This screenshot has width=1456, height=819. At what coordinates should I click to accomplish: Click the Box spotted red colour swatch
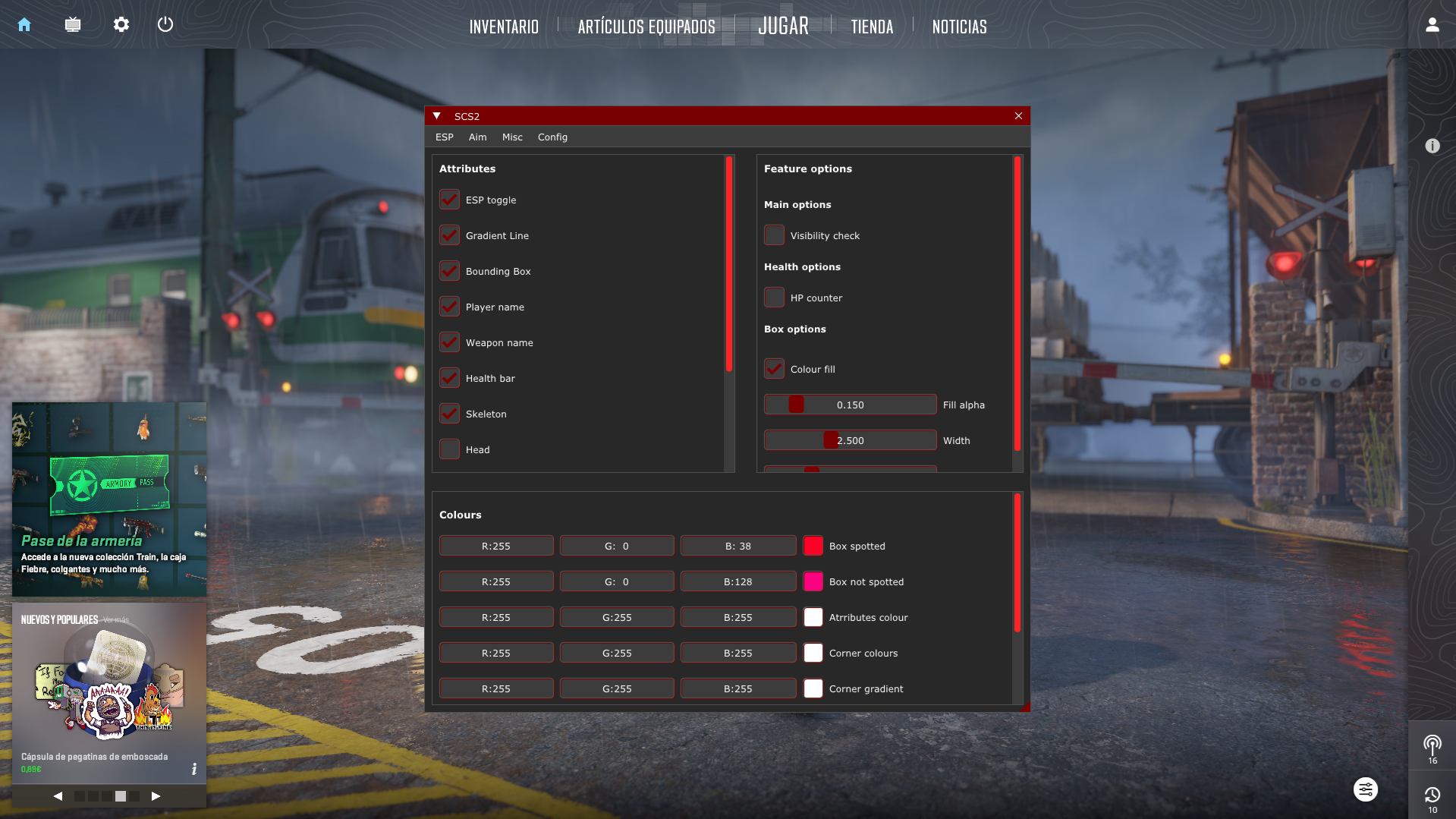tap(813, 546)
